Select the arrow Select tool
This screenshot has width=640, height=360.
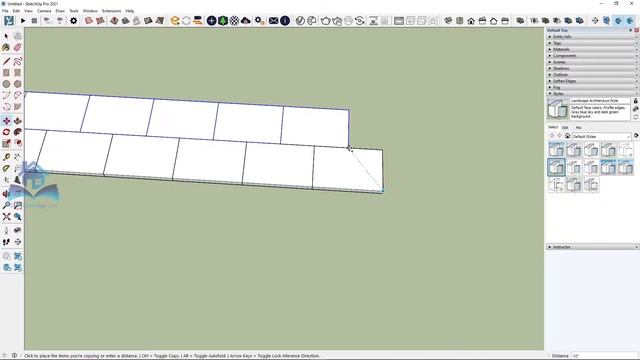click(6, 36)
